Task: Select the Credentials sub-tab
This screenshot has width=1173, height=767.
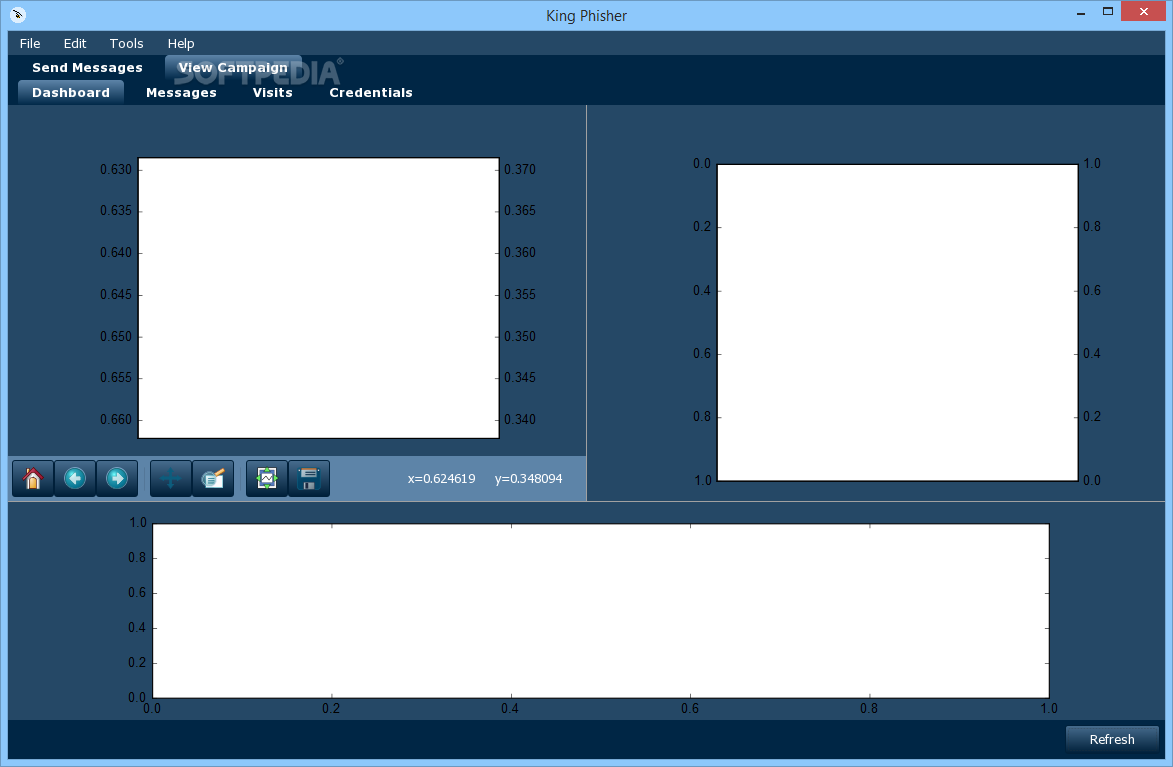Action: tap(371, 93)
